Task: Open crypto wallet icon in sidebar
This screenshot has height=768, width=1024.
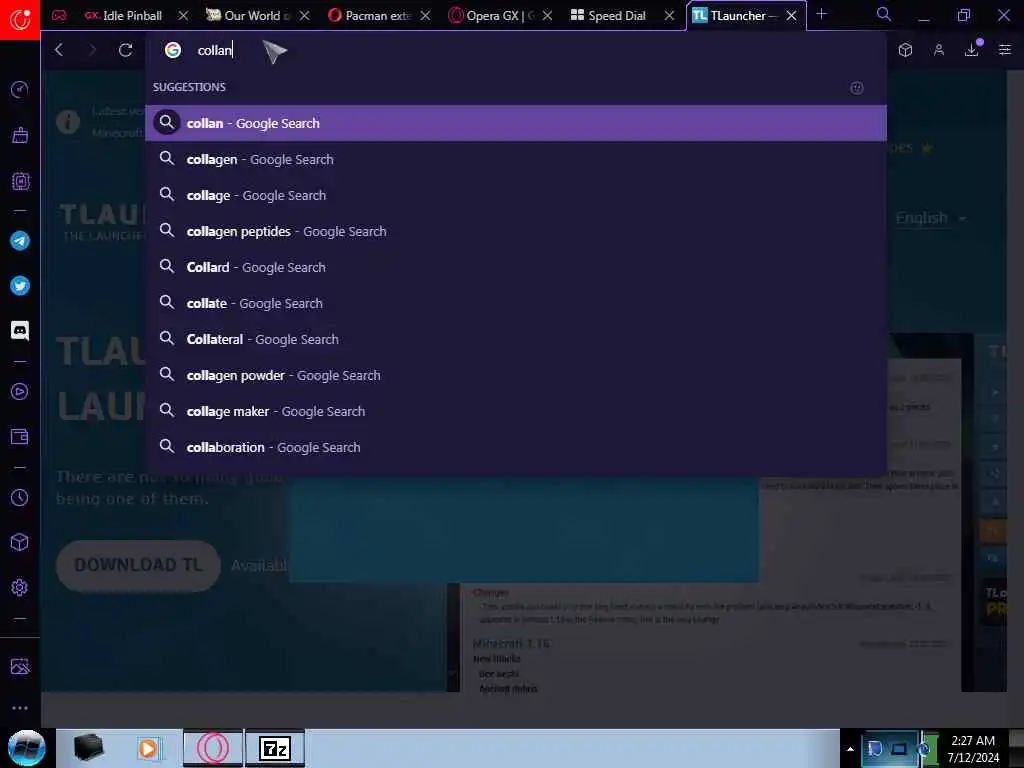Action: click(x=20, y=436)
